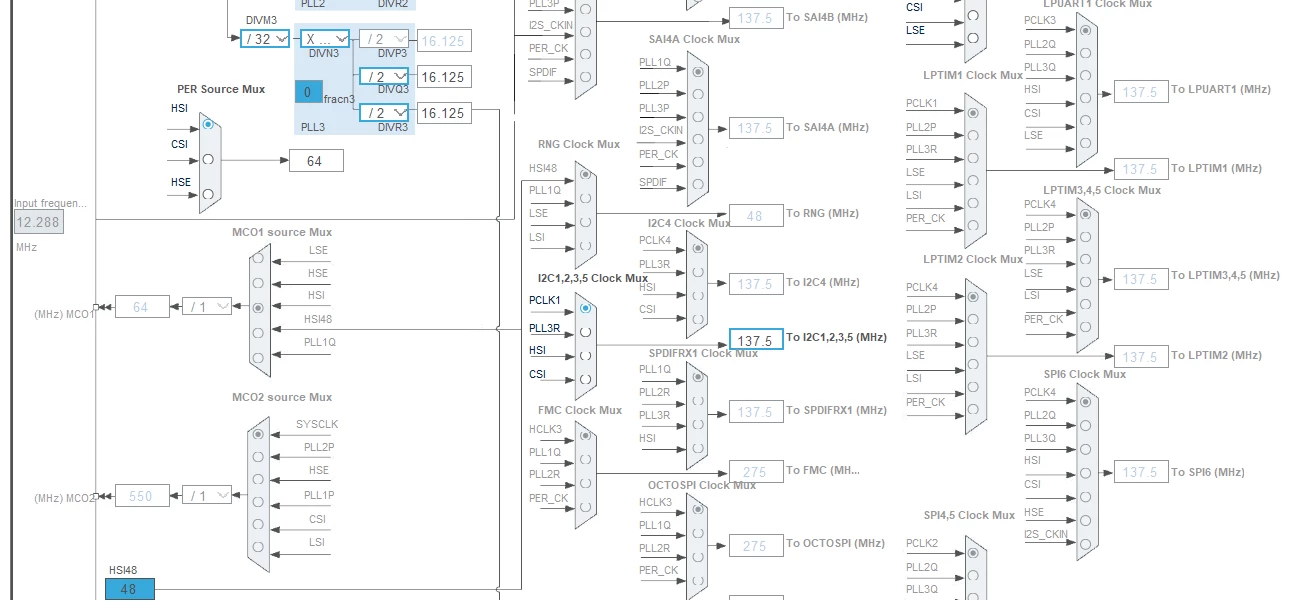1305x601 pixels.
Task: Choose SPDIF in SAI4A Clock Mux
Action: click(697, 185)
